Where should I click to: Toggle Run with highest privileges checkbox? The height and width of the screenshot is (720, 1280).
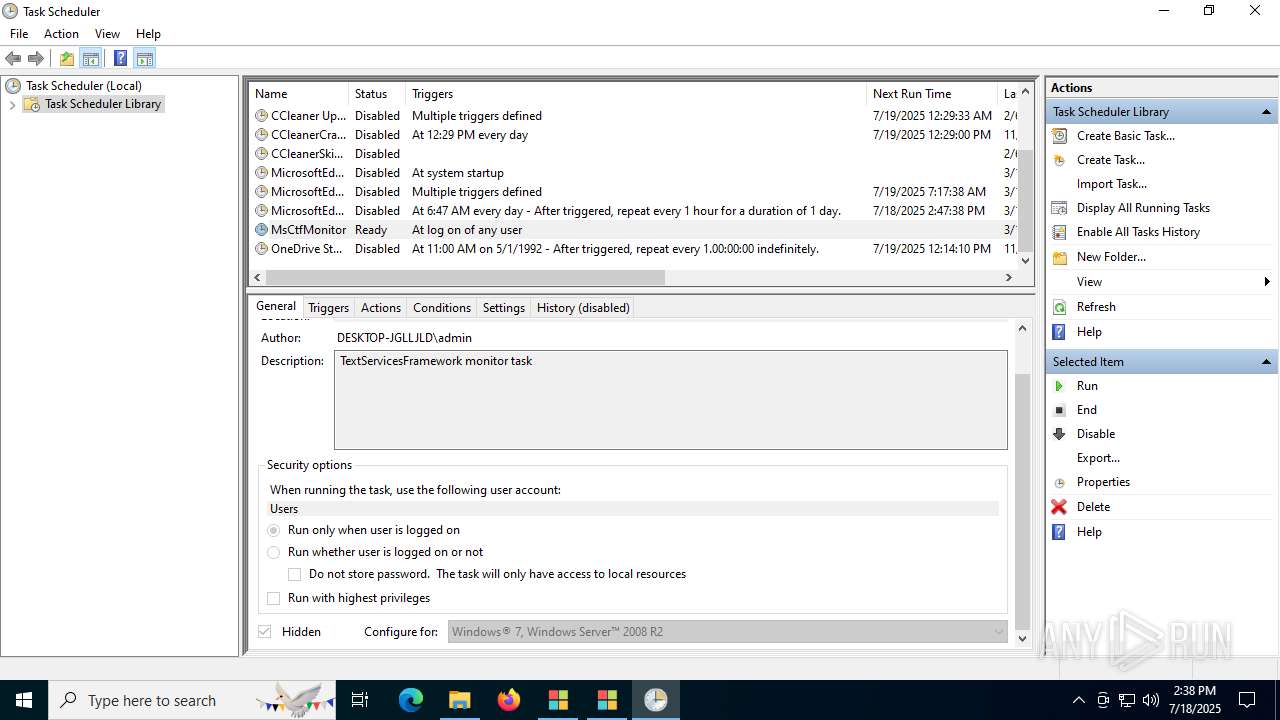coord(274,598)
